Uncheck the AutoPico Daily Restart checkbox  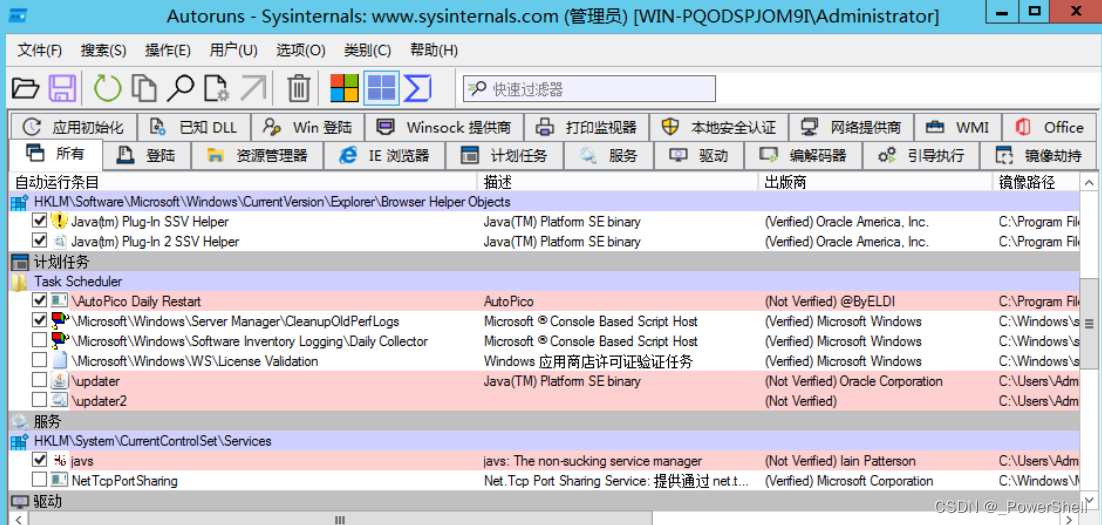pyautogui.click(x=39, y=301)
